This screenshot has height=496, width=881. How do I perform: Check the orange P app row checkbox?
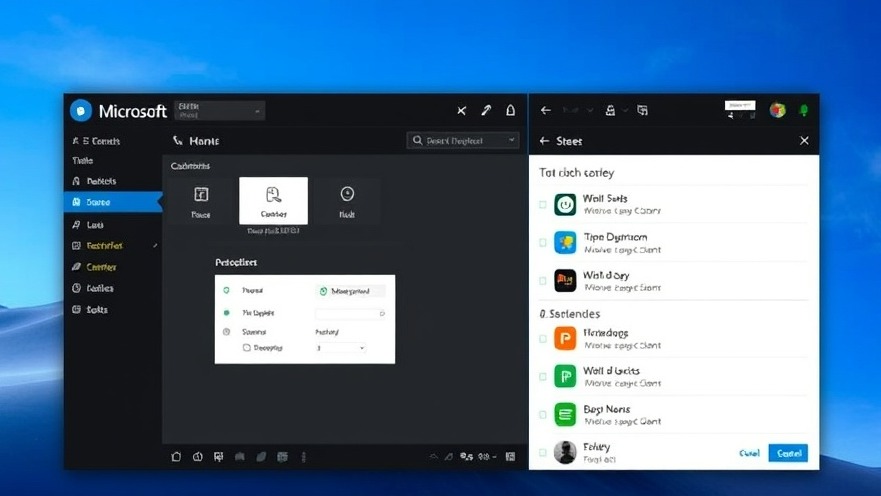coord(543,339)
